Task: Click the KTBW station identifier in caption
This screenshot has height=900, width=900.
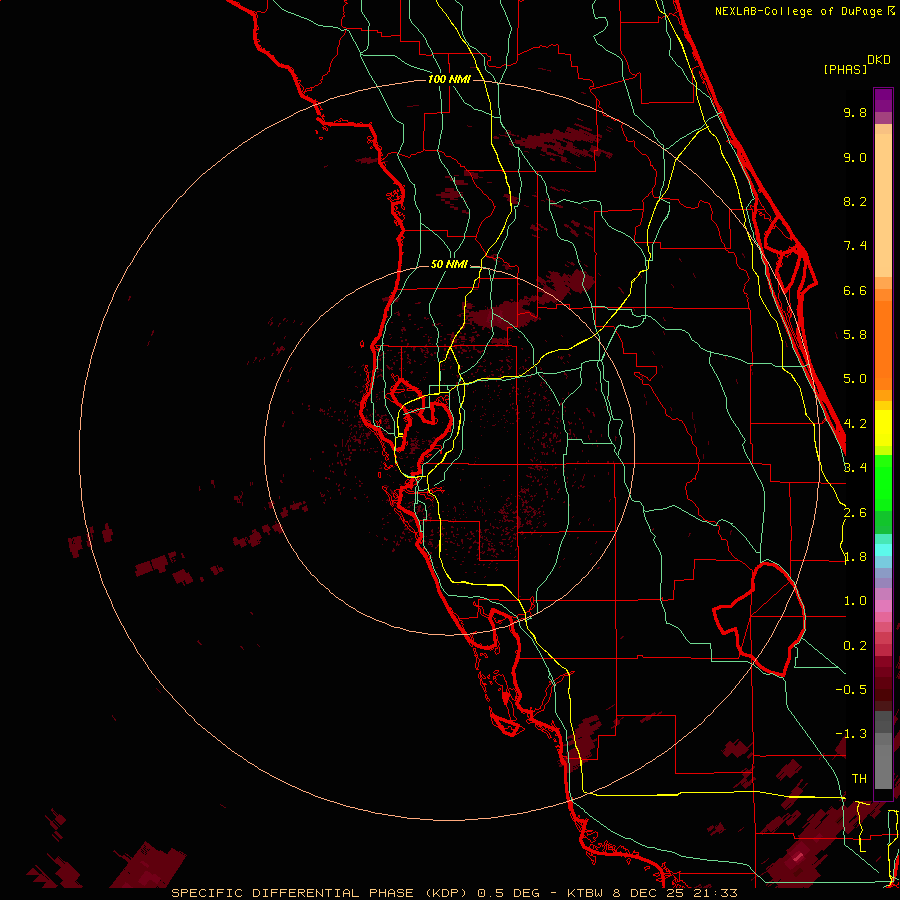Action: click(x=587, y=893)
